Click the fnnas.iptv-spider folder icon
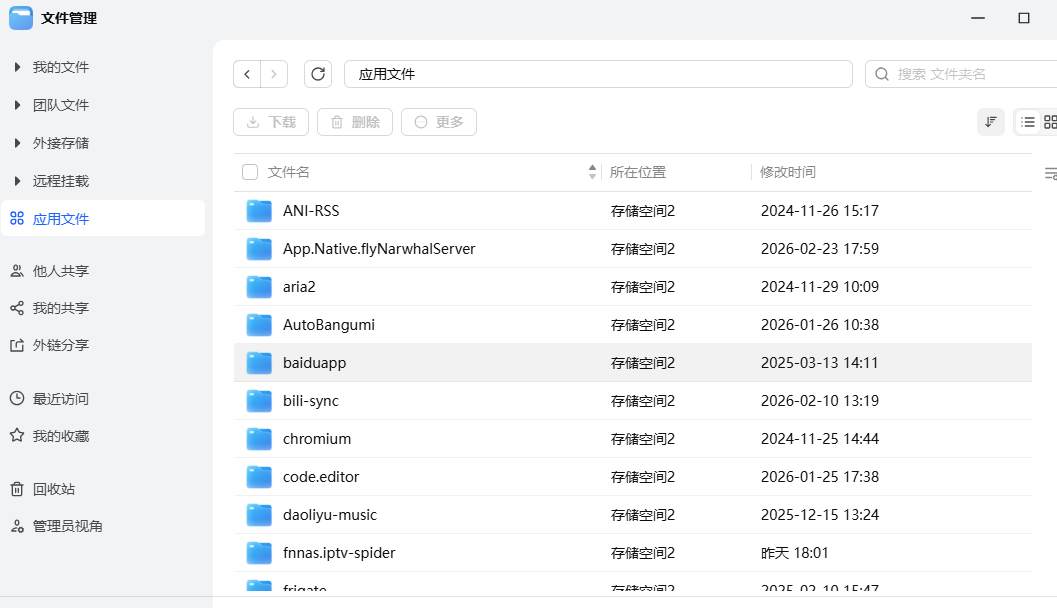This screenshot has height=608, width=1057. 259,553
